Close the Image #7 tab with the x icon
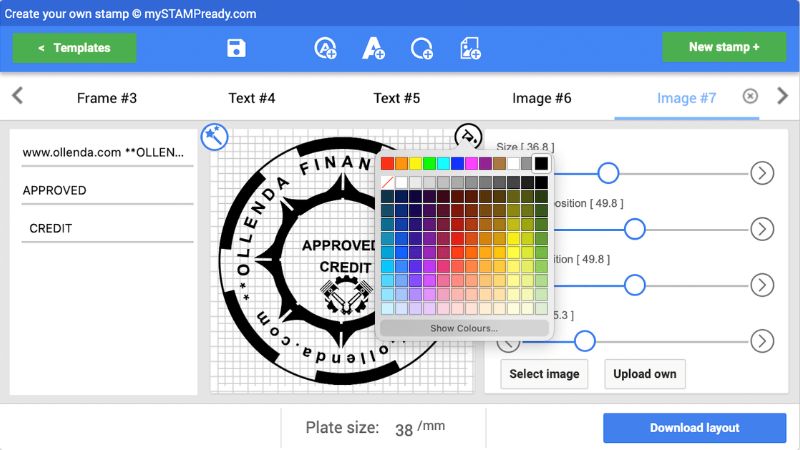The width and height of the screenshot is (800, 450). pyautogui.click(x=750, y=96)
